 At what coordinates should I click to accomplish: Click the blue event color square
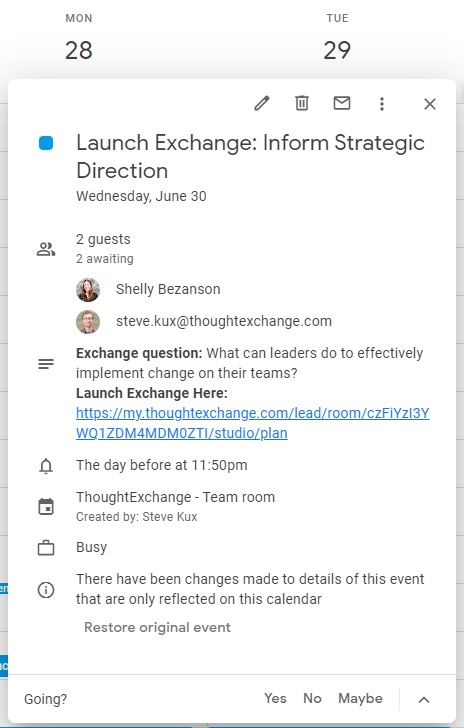[46, 143]
